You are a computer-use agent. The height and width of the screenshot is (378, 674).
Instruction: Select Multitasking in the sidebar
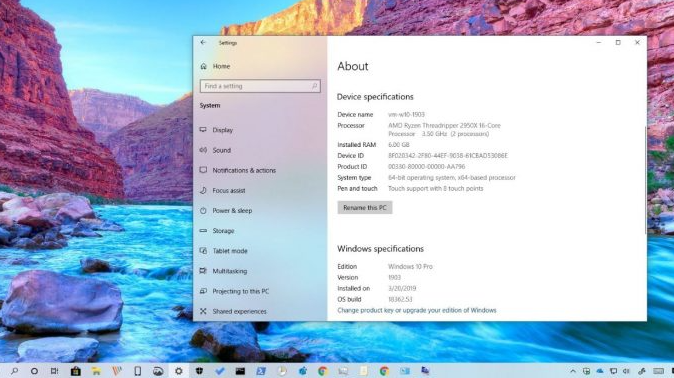point(230,271)
